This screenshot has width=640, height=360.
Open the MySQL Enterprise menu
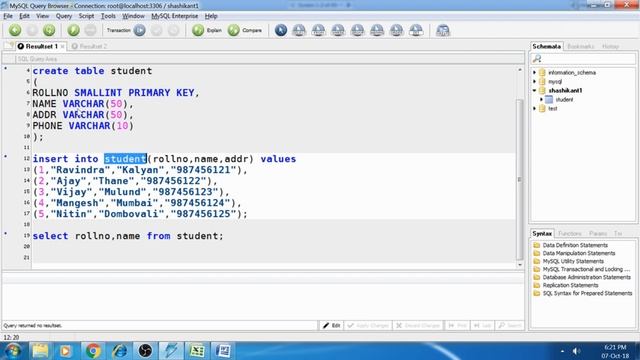coord(175,16)
